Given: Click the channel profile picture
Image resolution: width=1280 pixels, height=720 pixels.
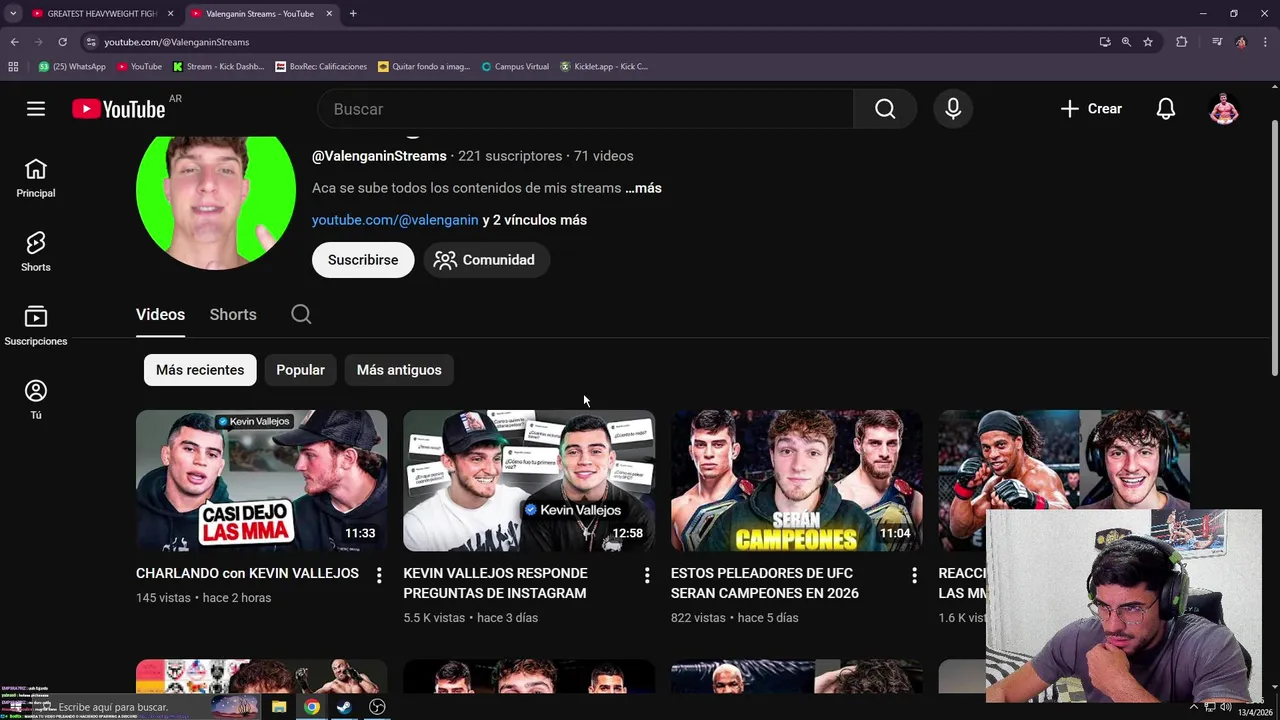Looking at the screenshot, I should click(x=216, y=201).
